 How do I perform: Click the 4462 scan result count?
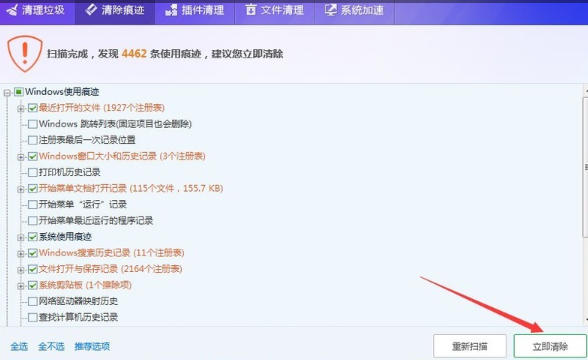[134, 54]
